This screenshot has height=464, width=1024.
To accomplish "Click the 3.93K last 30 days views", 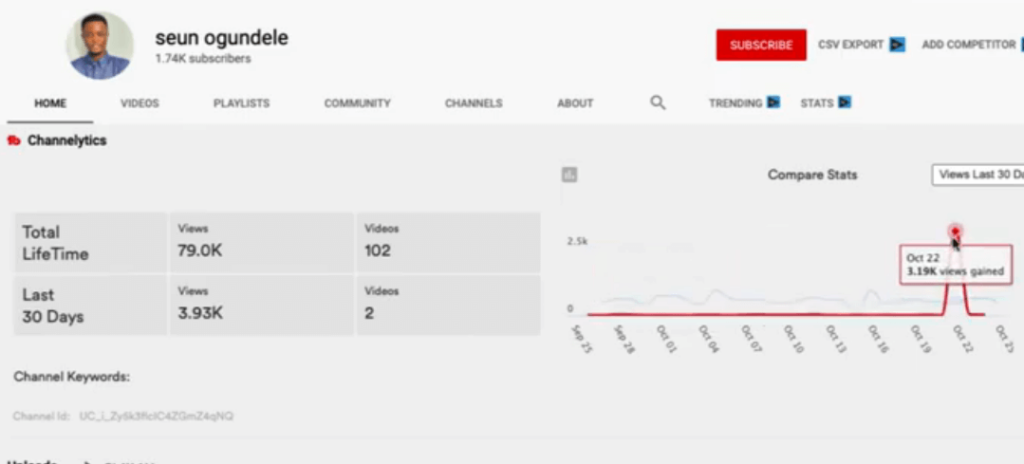I will tap(200, 313).
